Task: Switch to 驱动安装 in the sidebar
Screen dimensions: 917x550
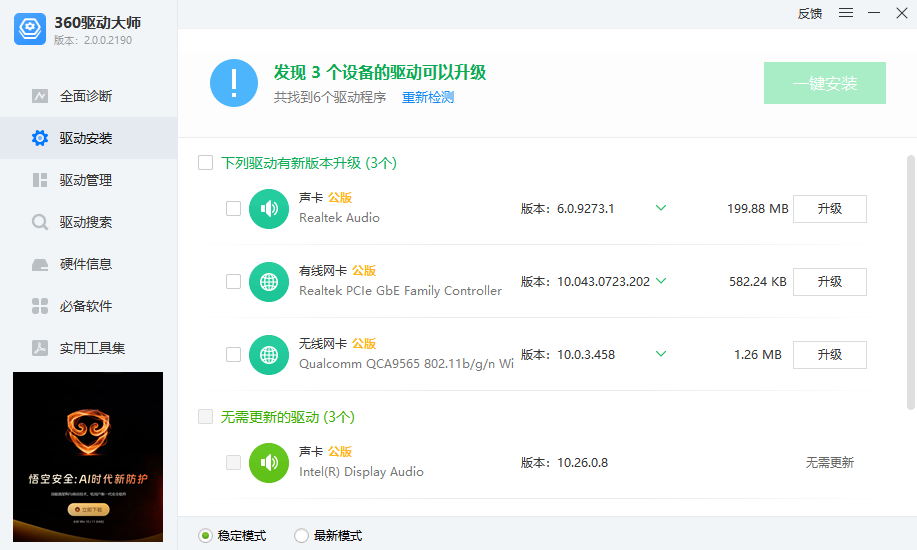Action: 88,138
